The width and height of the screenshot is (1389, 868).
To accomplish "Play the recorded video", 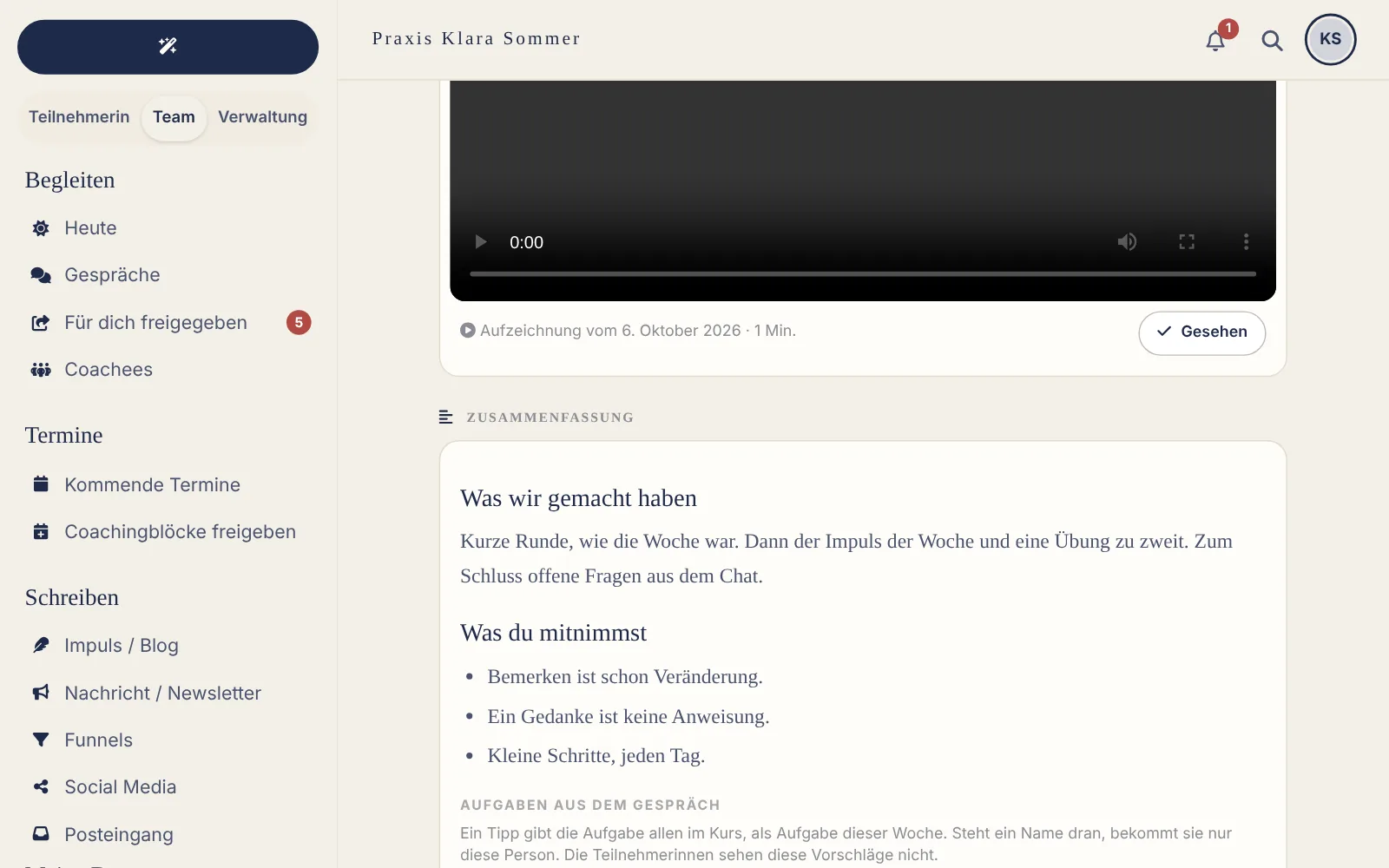I will [x=480, y=242].
